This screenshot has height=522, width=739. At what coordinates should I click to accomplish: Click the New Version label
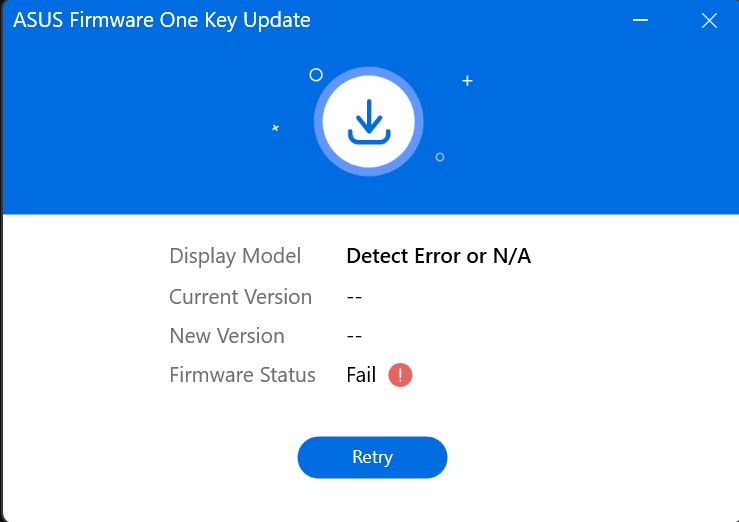click(227, 336)
